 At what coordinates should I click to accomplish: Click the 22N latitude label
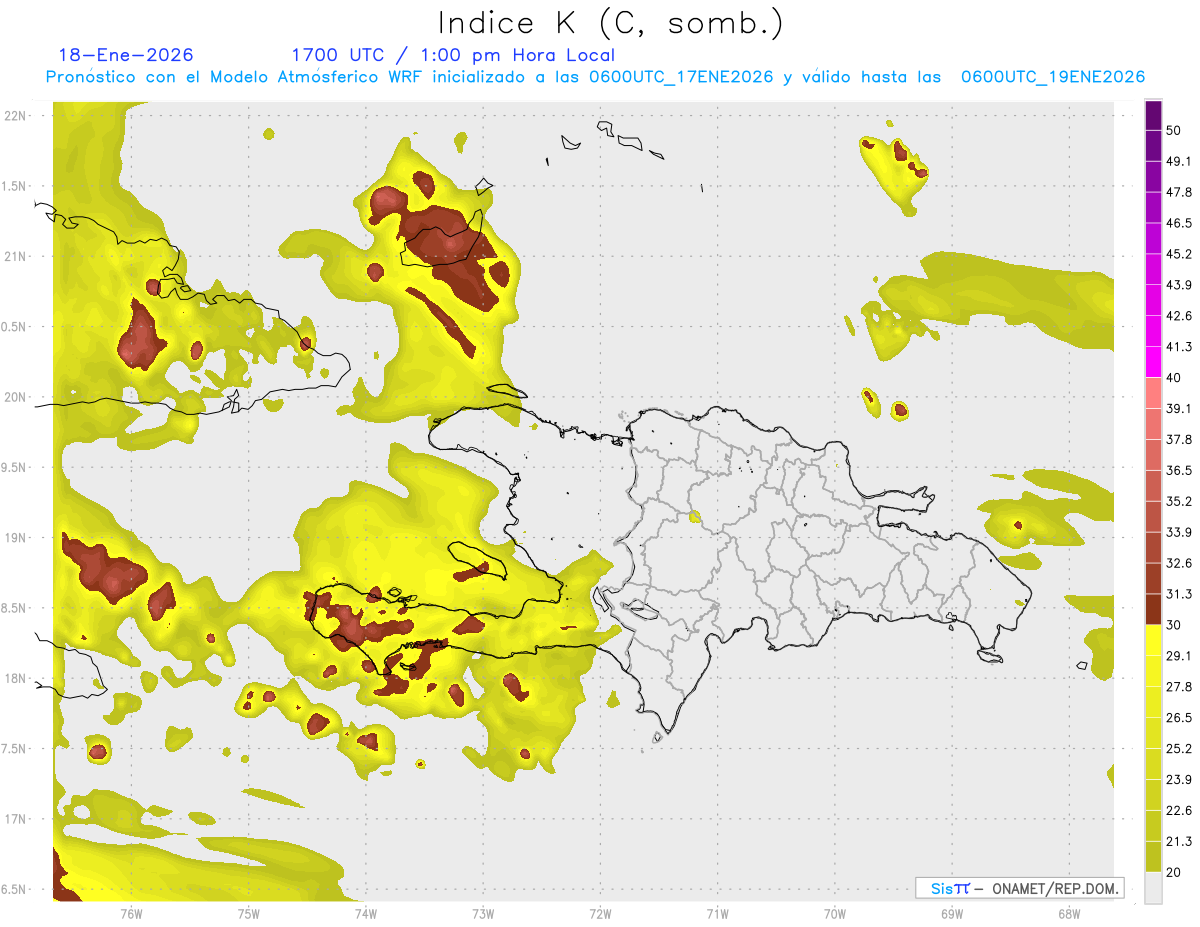[x=16, y=116]
